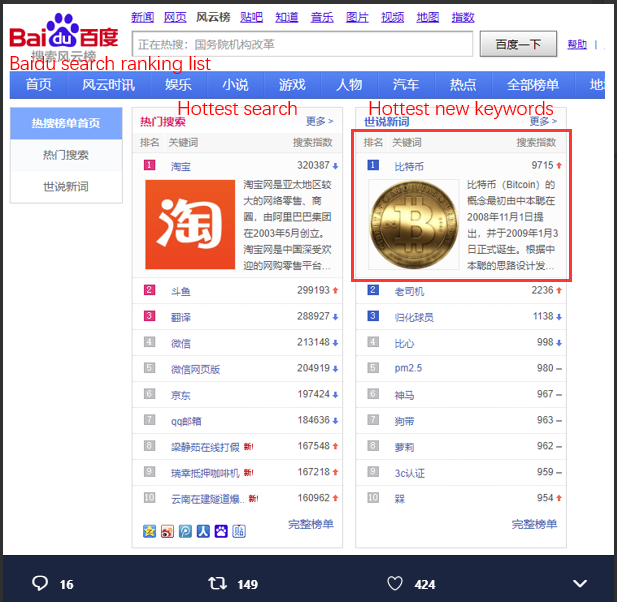Open the 京东 keyword link
Viewport: 617px width, 602px height.
[x=181, y=395]
